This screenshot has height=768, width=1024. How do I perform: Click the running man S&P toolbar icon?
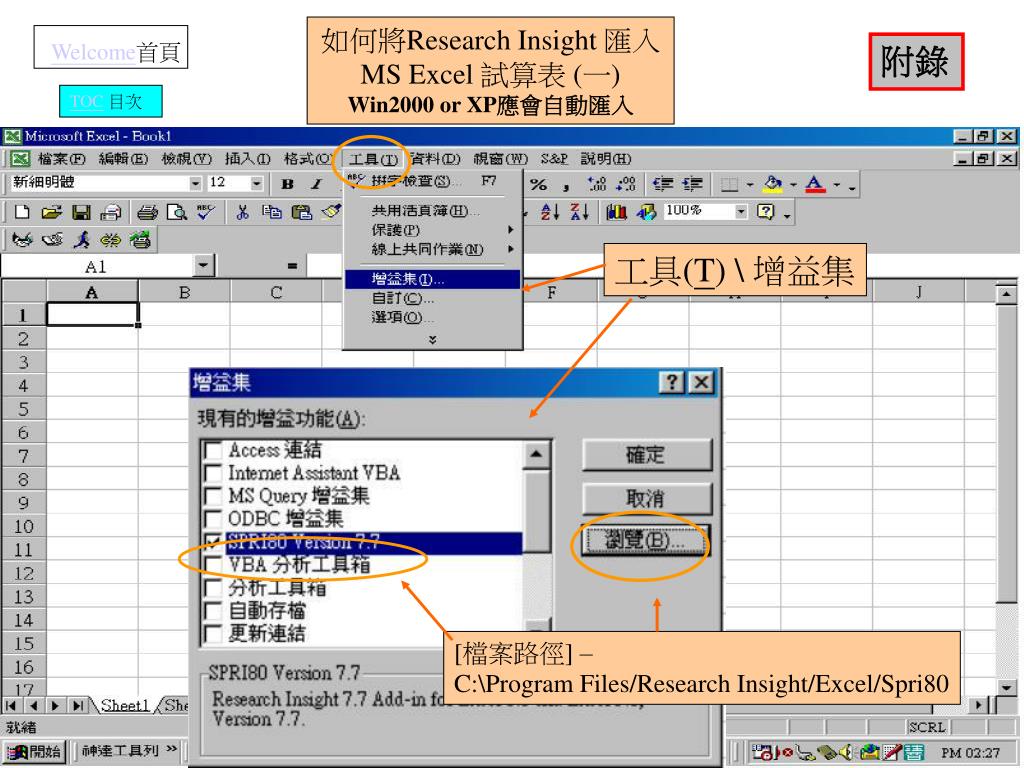point(82,240)
